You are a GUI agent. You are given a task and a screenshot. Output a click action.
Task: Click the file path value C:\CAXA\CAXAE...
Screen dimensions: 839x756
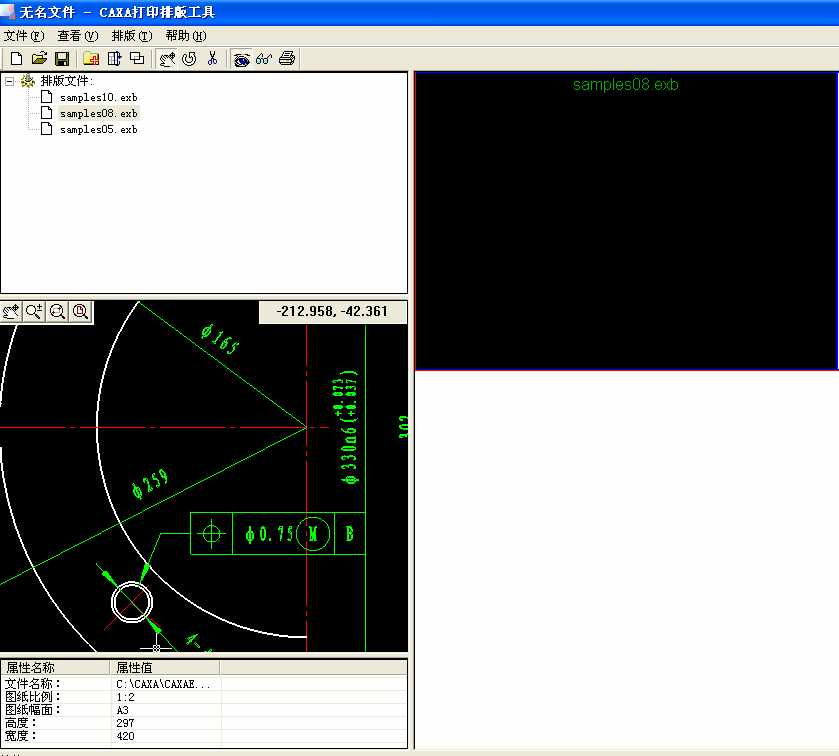[x=163, y=684]
